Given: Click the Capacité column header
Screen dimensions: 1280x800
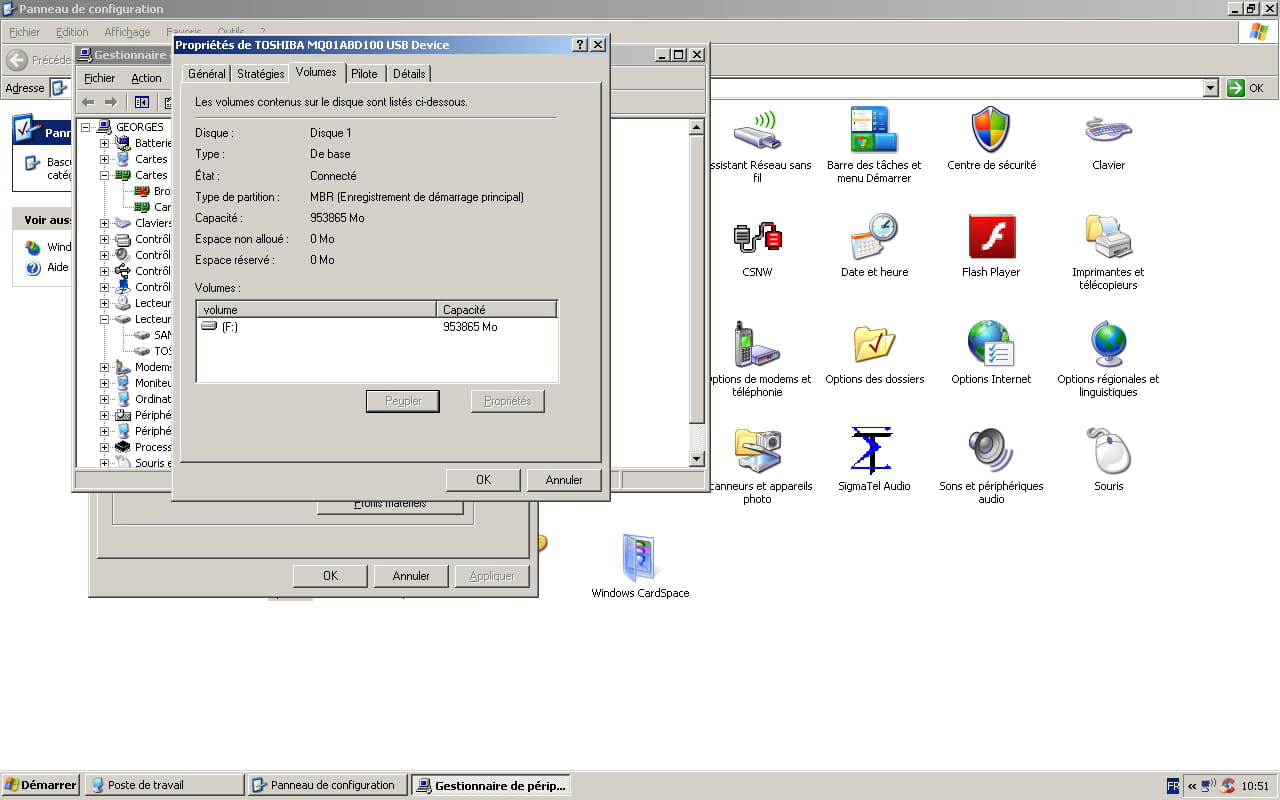Looking at the screenshot, I should tap(496, 310).
